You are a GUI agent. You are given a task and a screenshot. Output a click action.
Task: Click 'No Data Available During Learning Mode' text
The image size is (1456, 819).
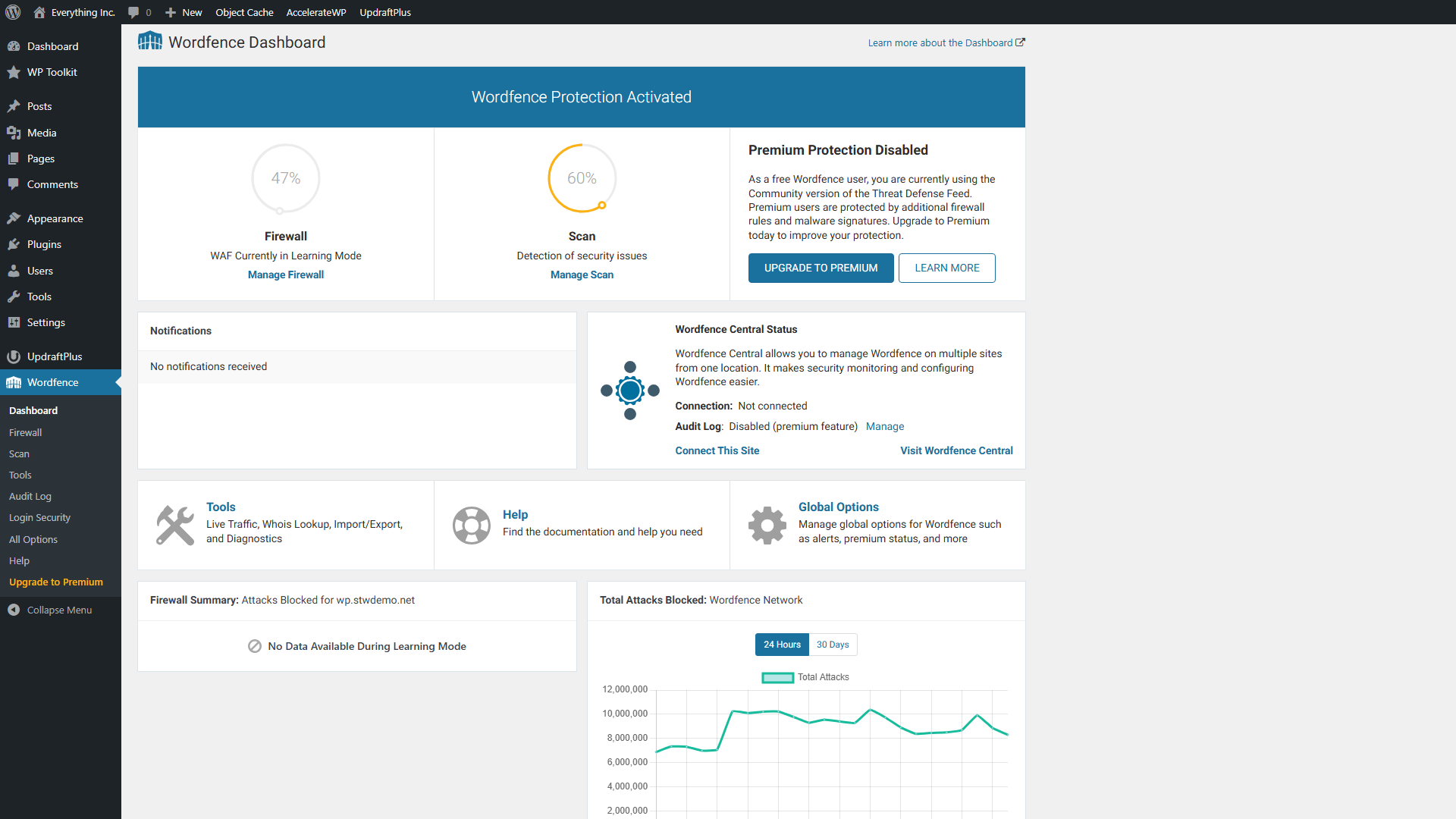(367, 646)
